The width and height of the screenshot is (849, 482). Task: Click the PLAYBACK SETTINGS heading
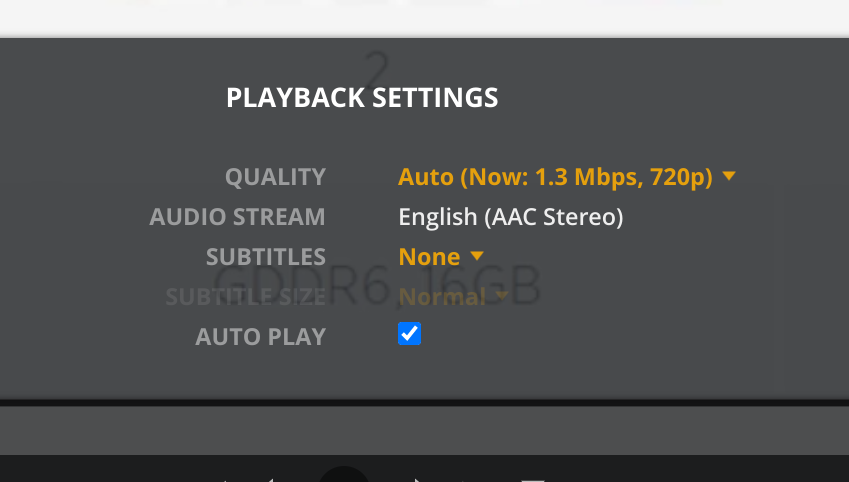click(362, 98)
